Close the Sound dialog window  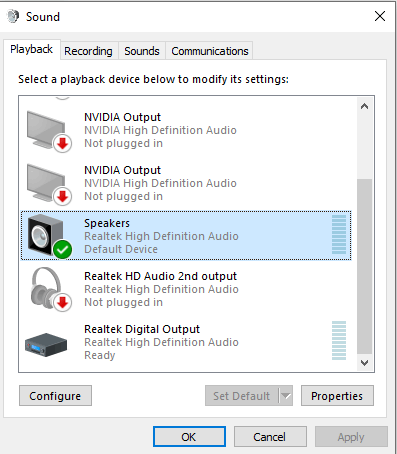pos(380,16)
